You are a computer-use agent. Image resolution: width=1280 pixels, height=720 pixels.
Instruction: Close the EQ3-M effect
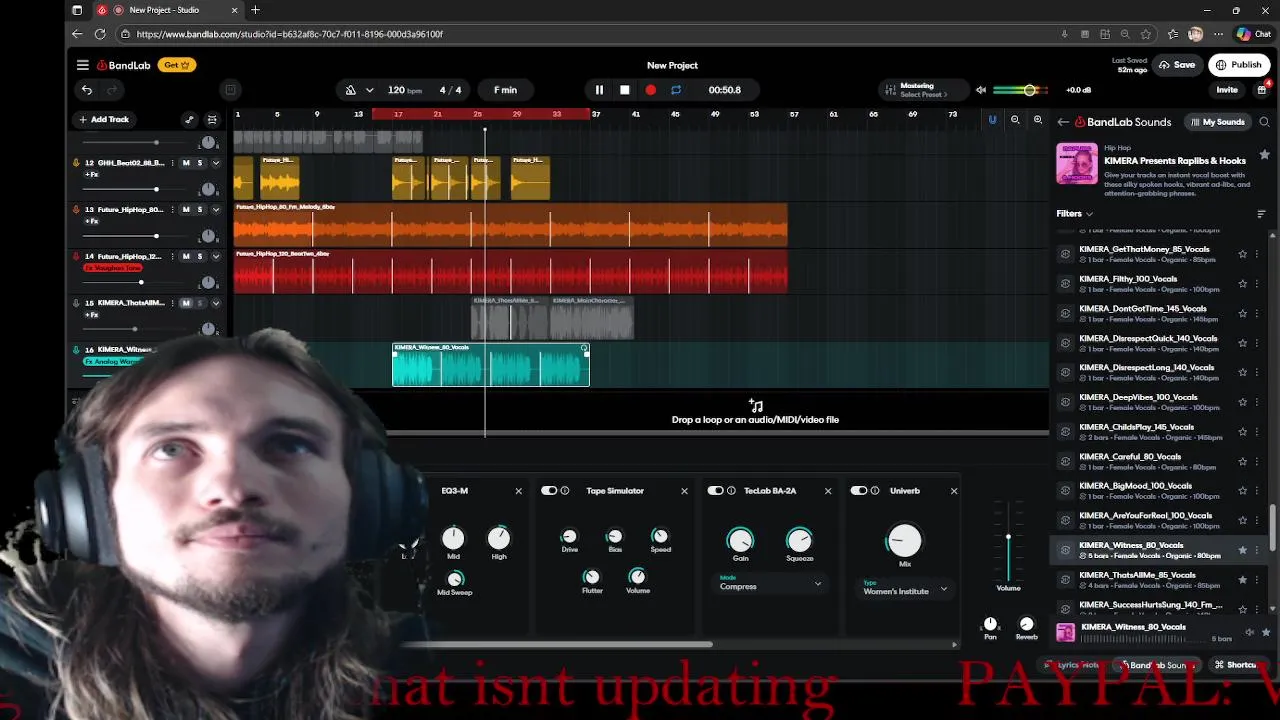[x=518, y=491]
